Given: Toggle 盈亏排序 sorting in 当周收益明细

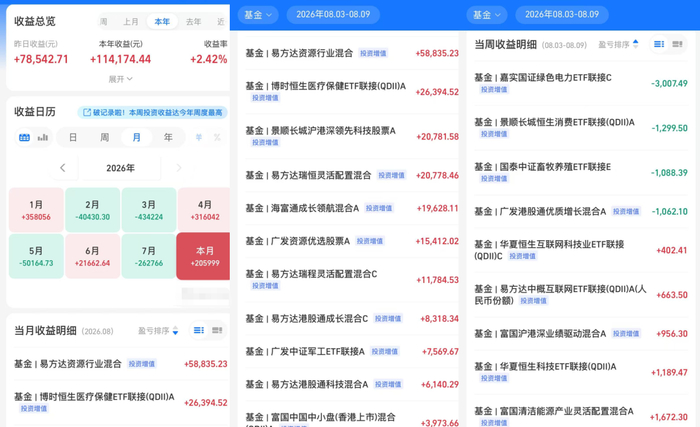Looking at the screenshot, I should (618, 44).
